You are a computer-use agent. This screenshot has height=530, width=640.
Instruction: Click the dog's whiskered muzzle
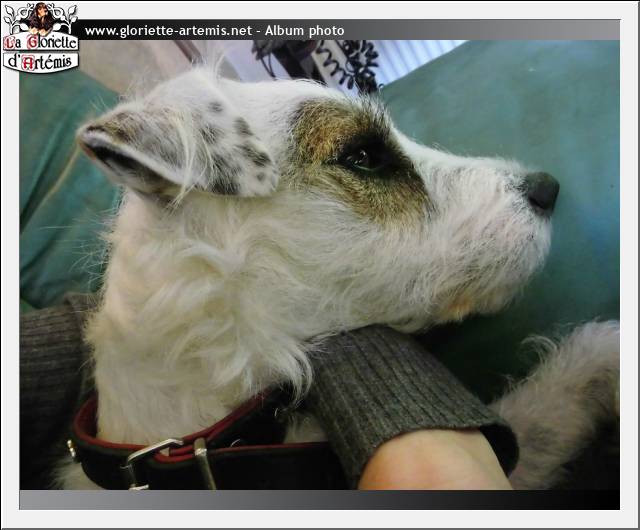[x=480, y=230]
